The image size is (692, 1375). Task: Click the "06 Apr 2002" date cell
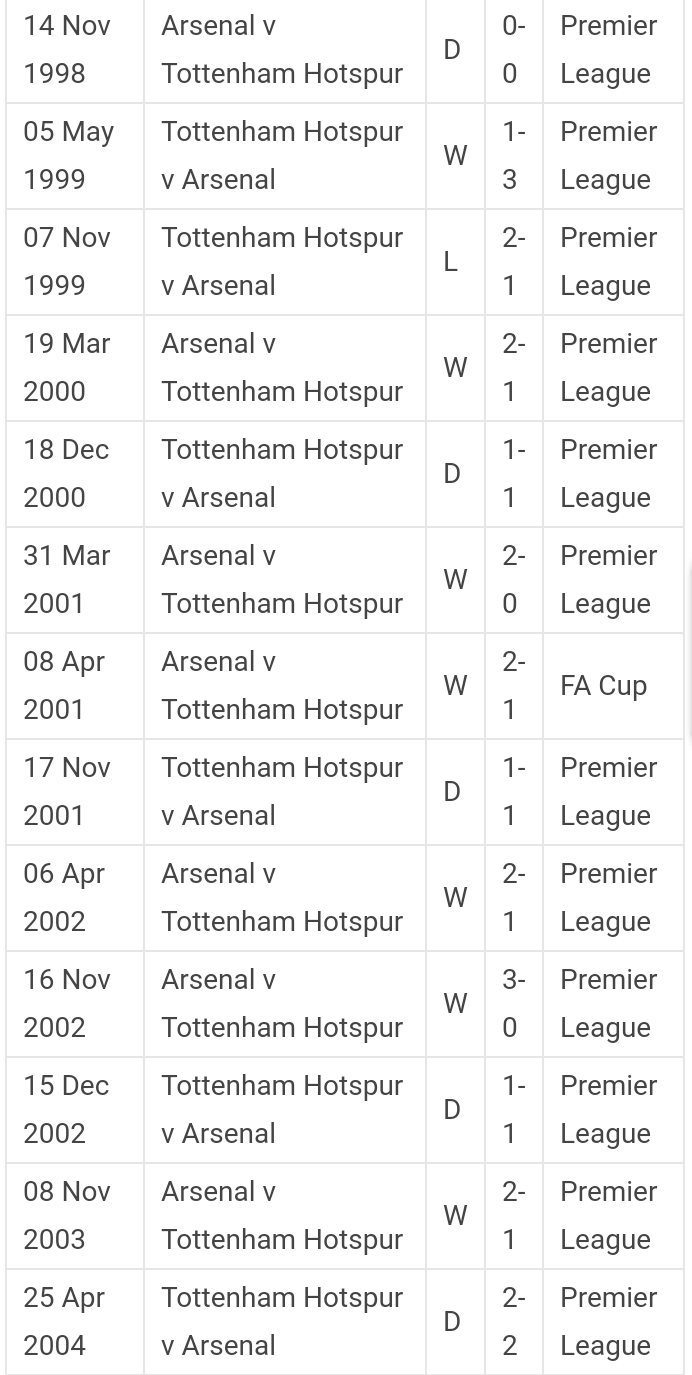64,898
